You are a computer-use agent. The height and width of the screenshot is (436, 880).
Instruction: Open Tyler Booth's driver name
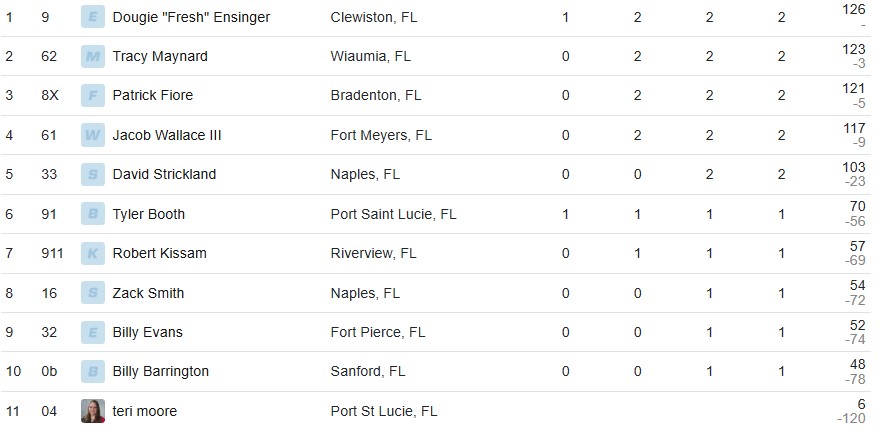[x=149, y=214]
